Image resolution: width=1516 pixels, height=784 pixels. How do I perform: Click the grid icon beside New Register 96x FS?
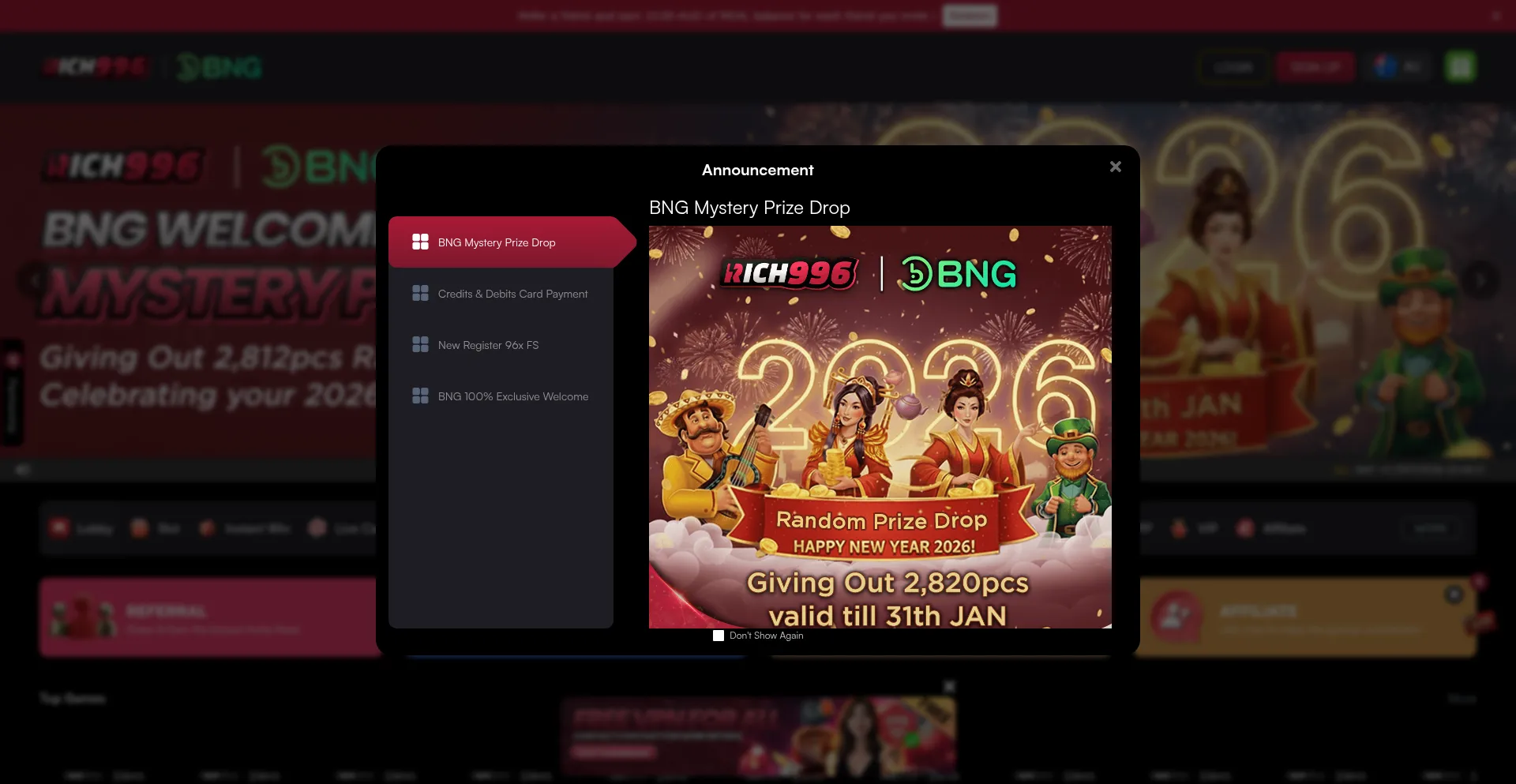[420, 345]
